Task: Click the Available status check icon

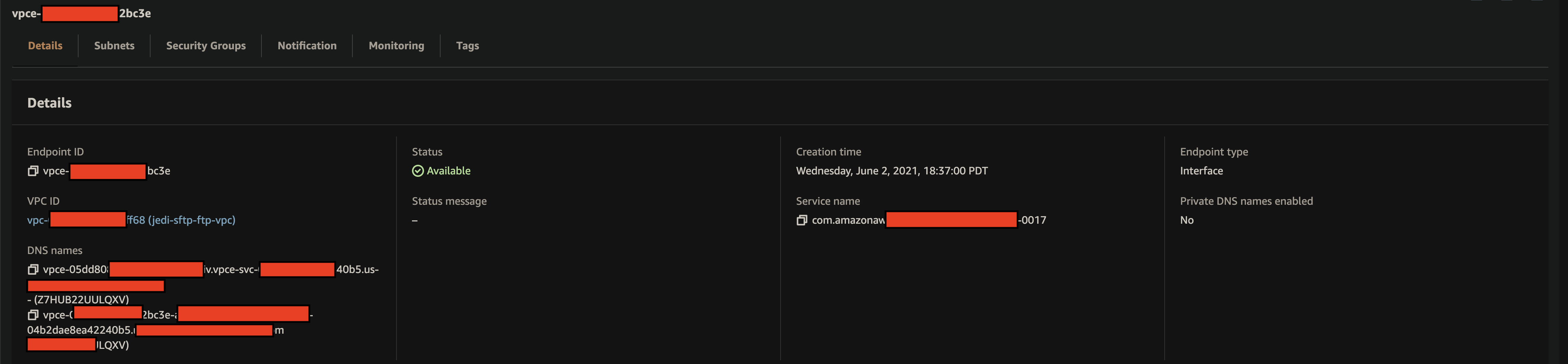Action: (x=417, y=171)
